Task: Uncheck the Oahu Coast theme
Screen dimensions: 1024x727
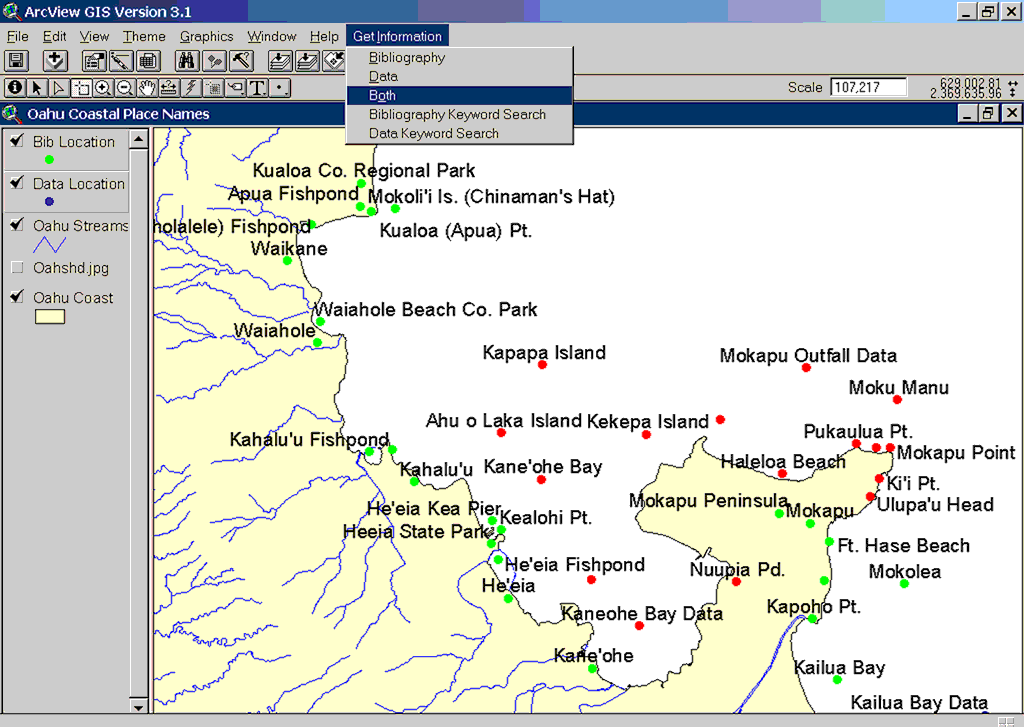Action: [18, 297]
